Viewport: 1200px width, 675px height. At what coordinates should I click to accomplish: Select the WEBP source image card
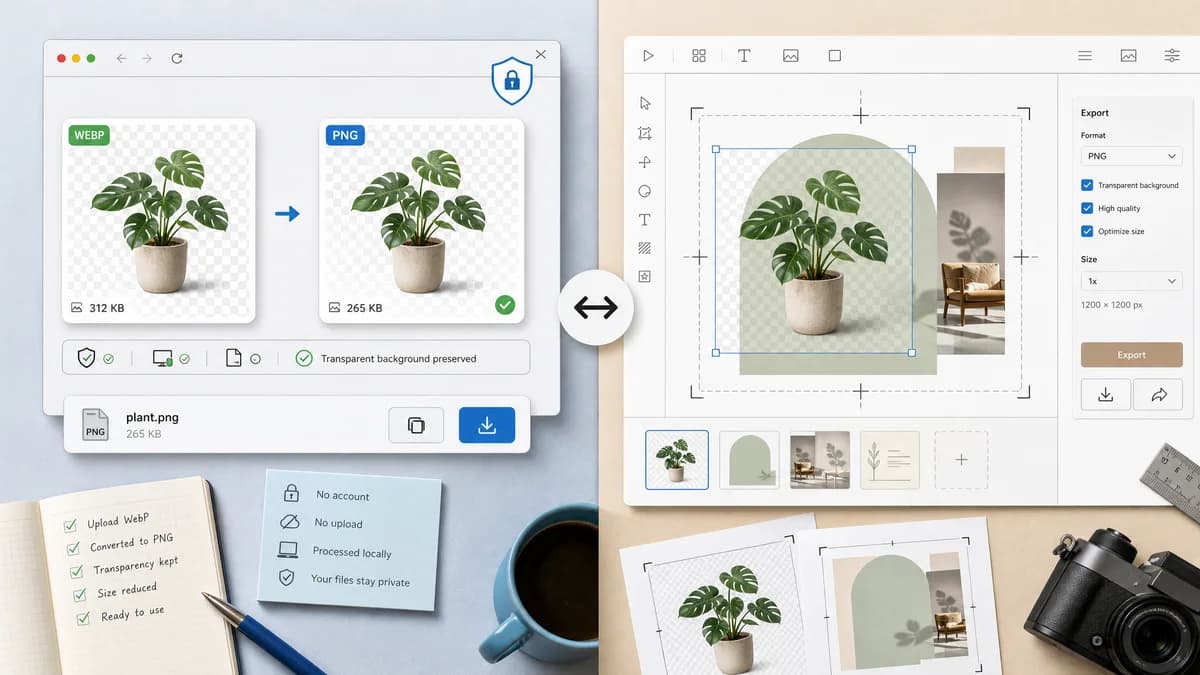click(x=159, y=220)
